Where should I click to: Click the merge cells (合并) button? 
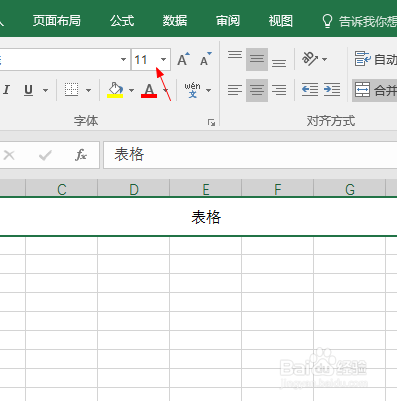(x=375, y=90)
